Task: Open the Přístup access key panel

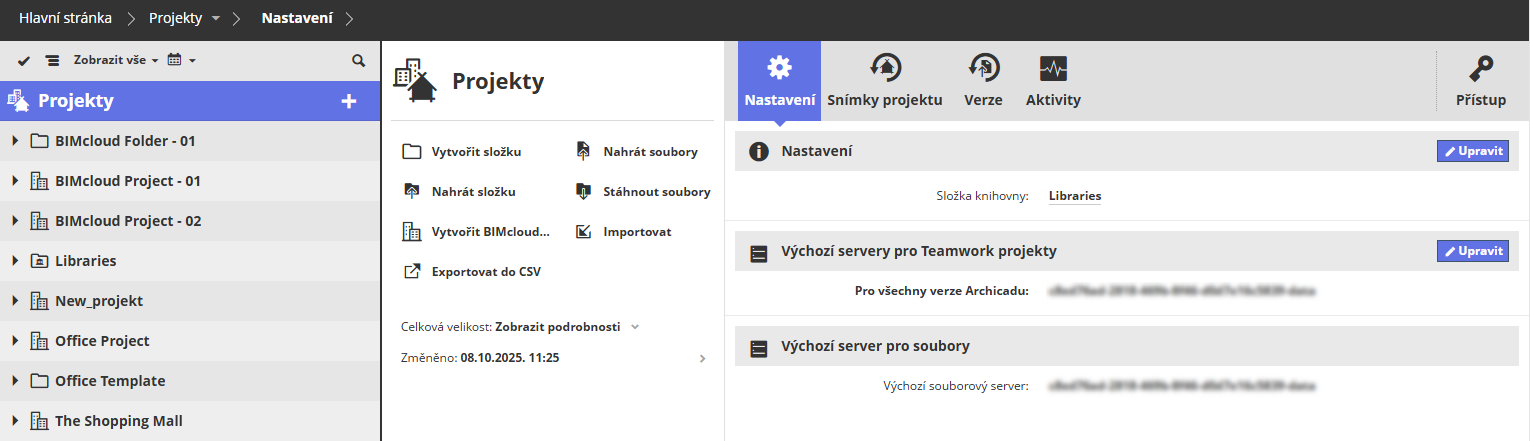Action: (x=1481, y=81)
